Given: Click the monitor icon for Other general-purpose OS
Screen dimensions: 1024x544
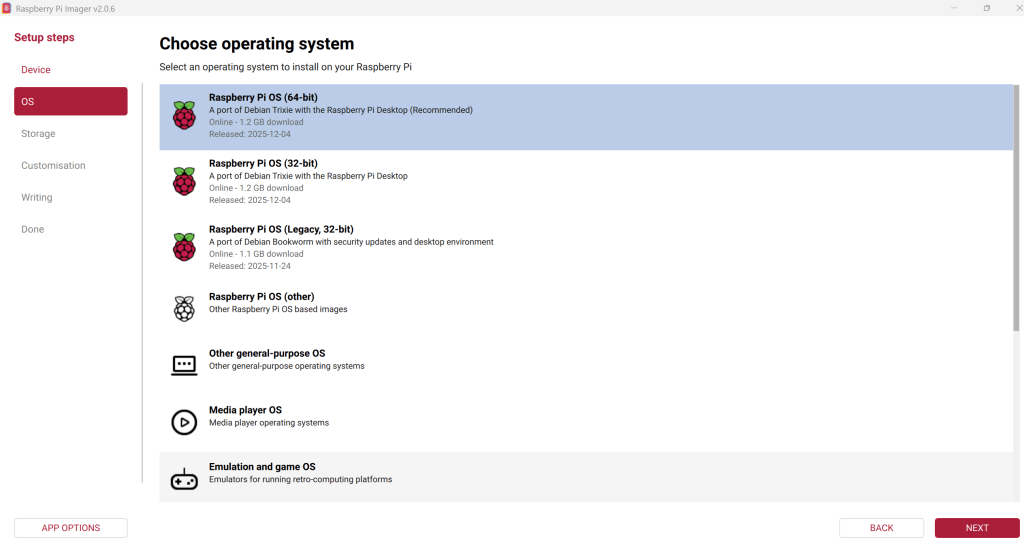Looking at the screenshot, I should (184, 365).
